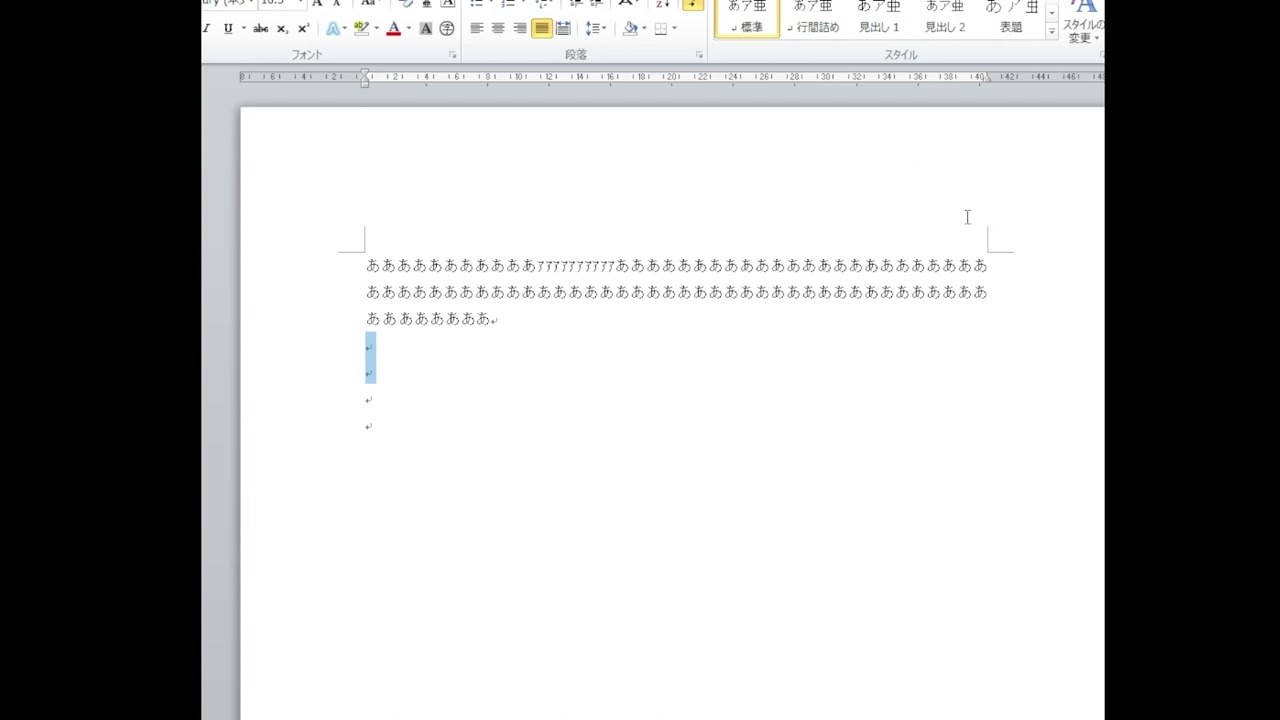Click in the first line of あ text
Screen dimensions: 1280x720
pyautogui.click(x=676, y=265)
